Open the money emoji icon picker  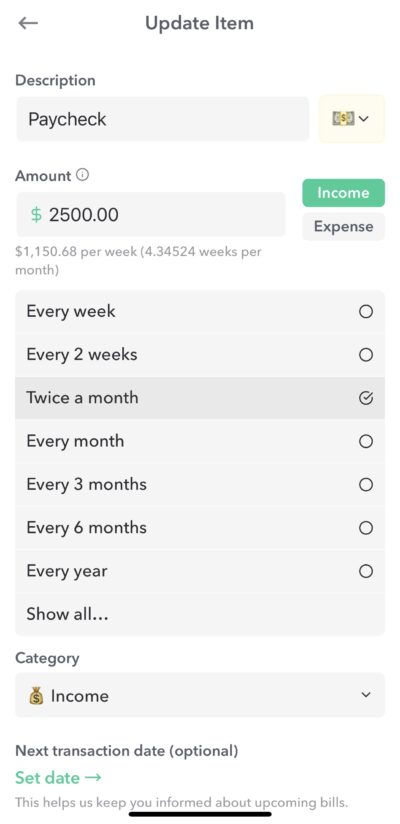[x=352, y=119]
